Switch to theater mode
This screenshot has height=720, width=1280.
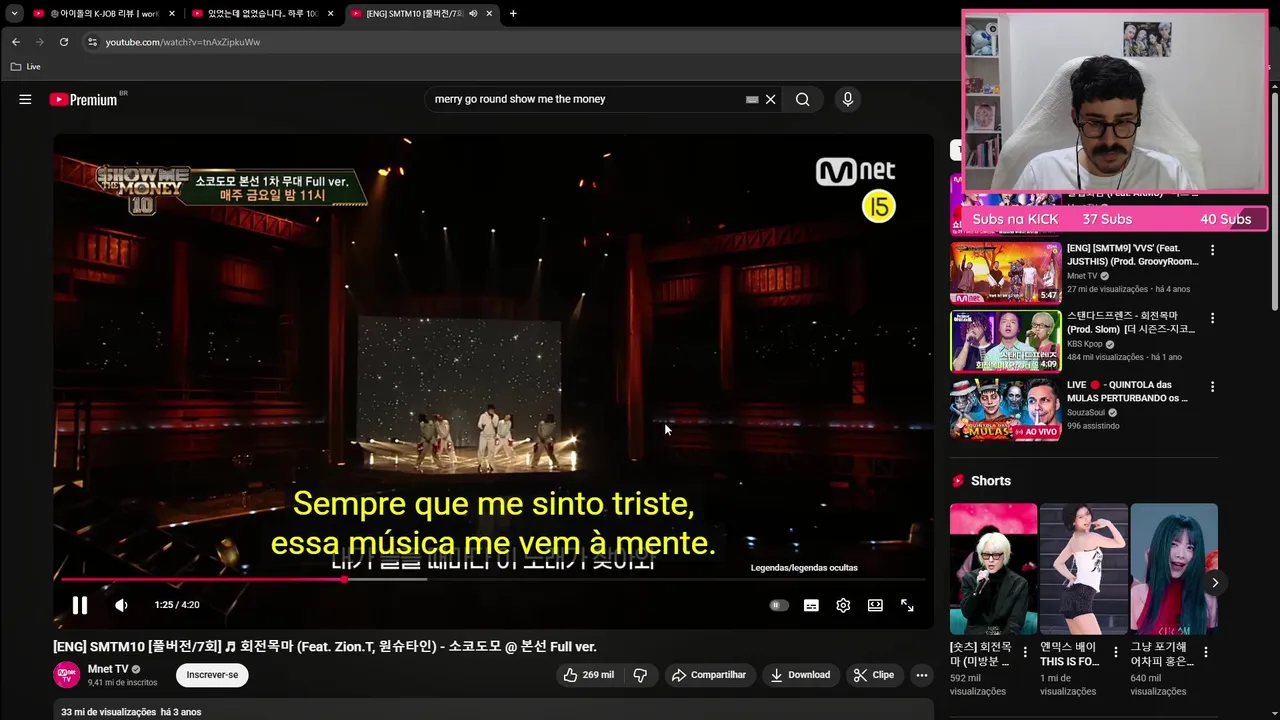[875, 605]
